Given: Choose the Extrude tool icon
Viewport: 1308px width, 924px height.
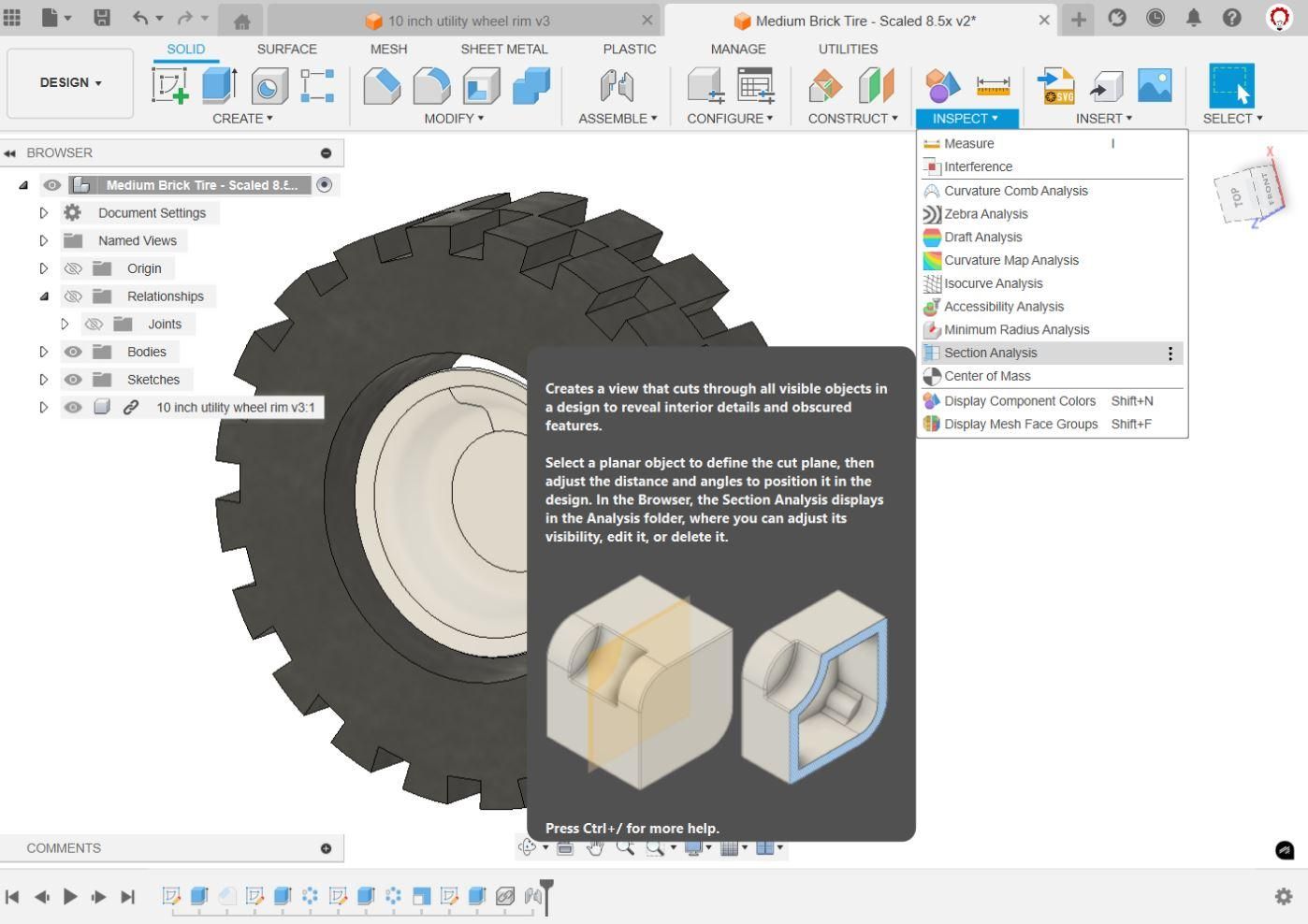Looking at the screenshot, I should coord(219,86).
